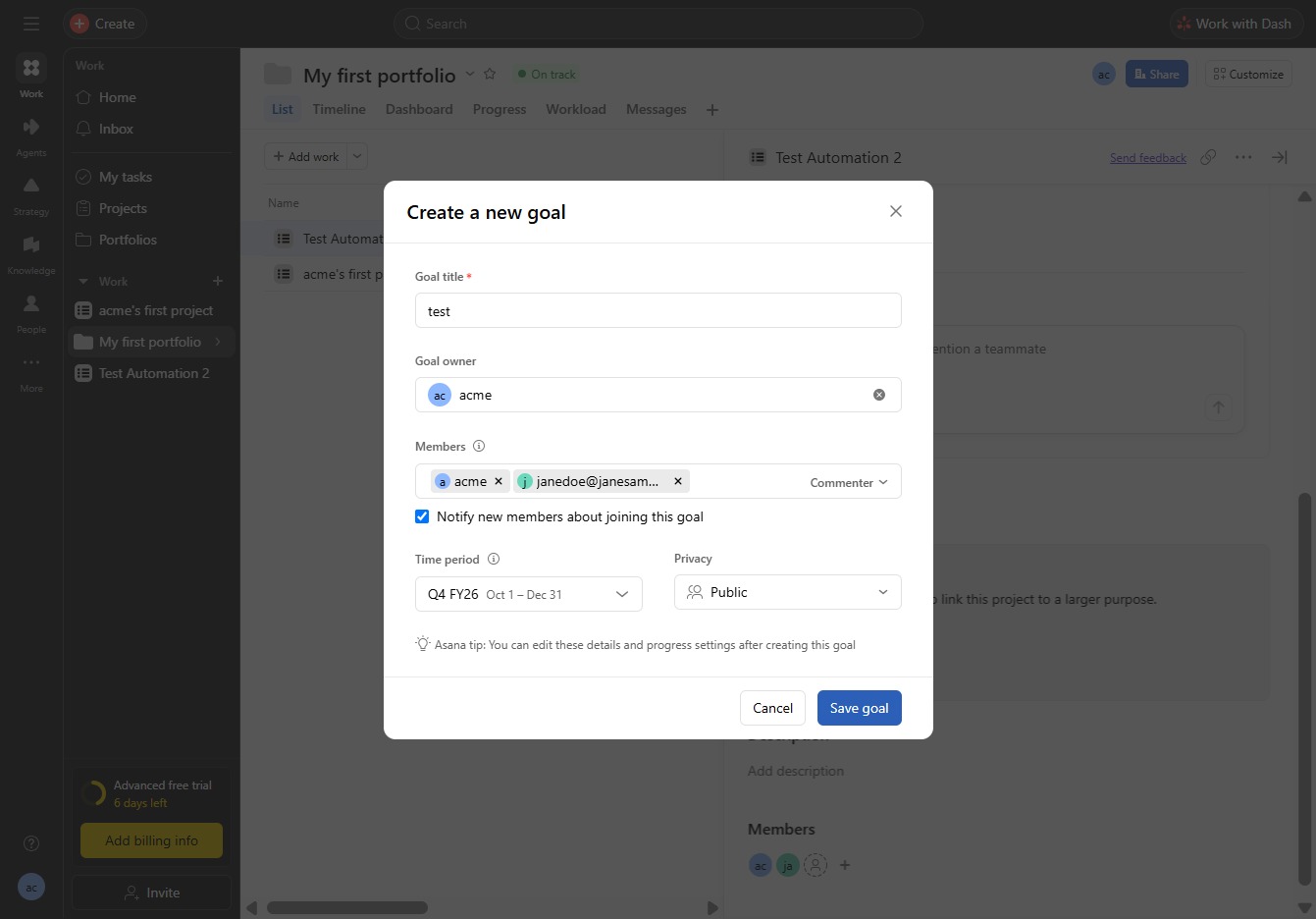The height and width of the screenshot is (919, 1316).
Task: Select People in left rail
Action: coord(31,313)
